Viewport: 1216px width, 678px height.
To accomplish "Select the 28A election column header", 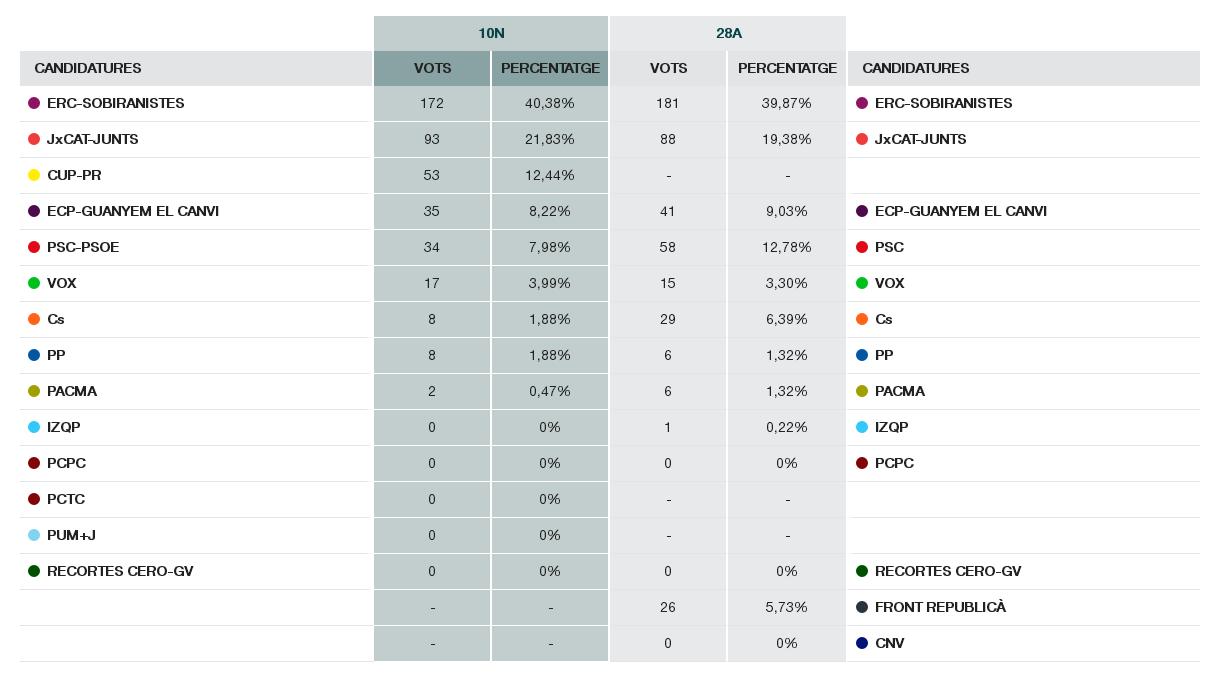I will point(728,33).
